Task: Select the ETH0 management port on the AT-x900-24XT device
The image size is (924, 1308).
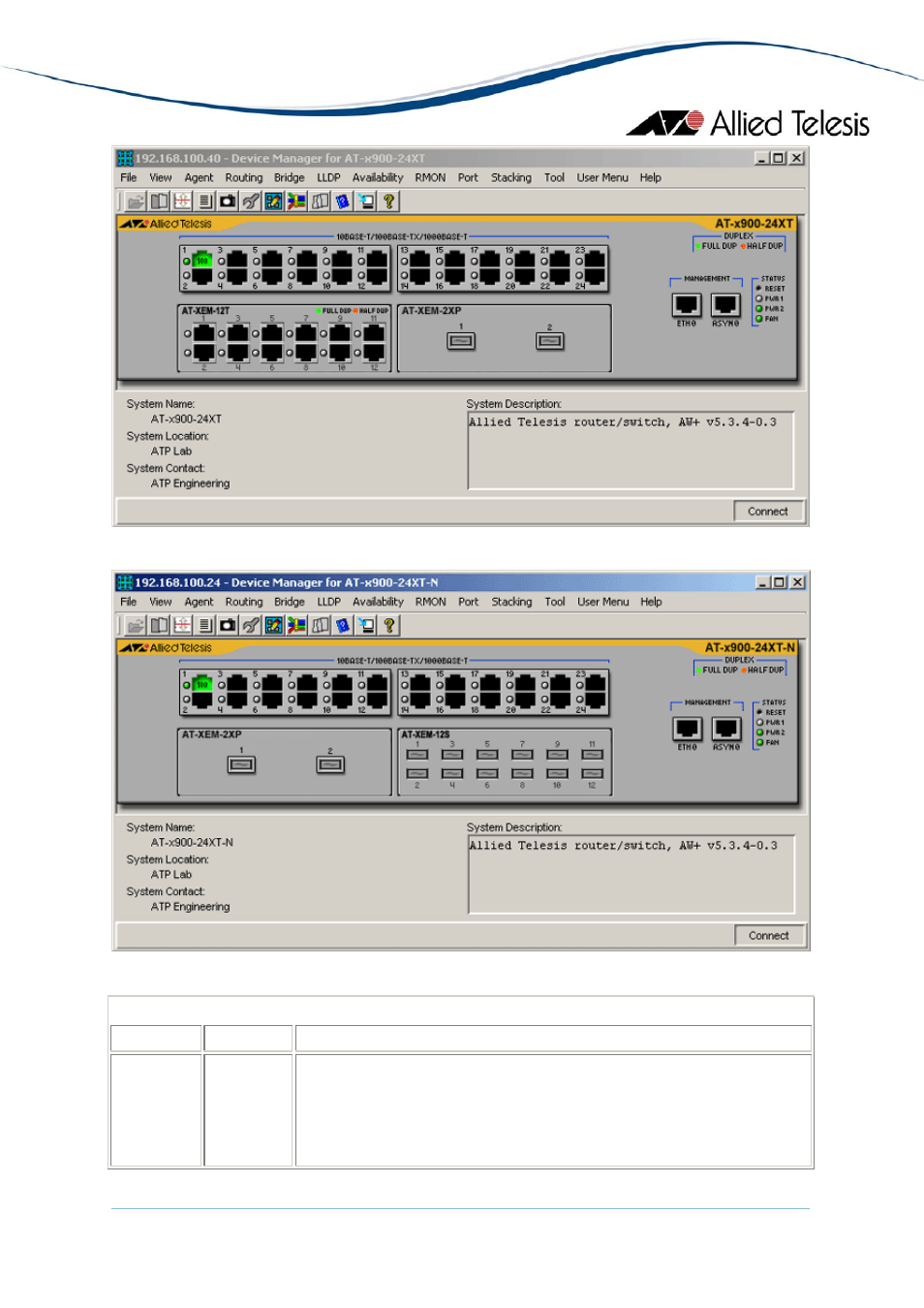Action: [687, 304]
